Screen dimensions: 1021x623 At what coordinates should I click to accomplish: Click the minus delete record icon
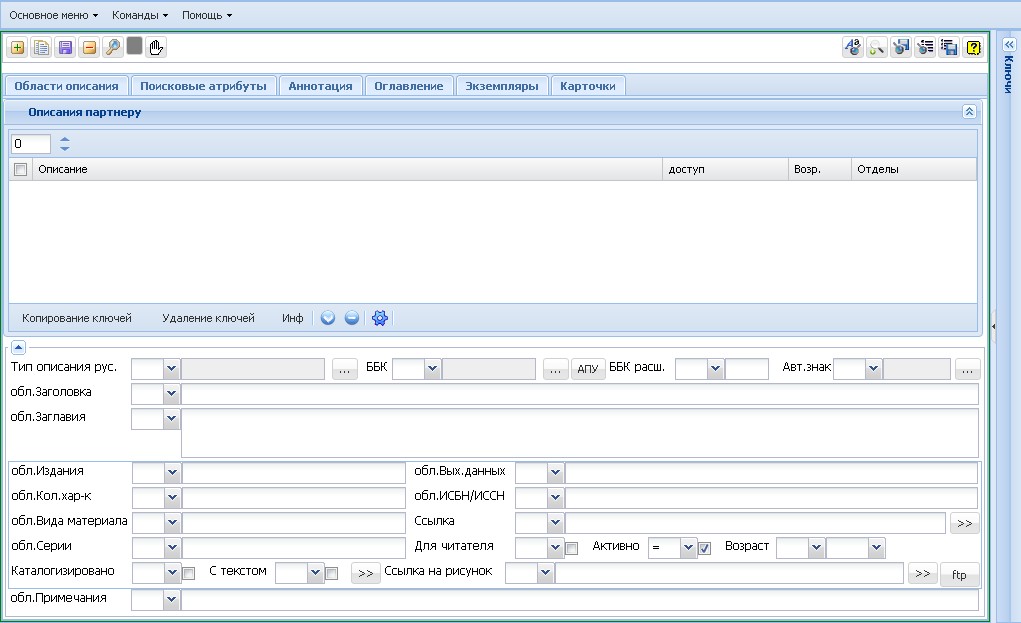point(89,48)
